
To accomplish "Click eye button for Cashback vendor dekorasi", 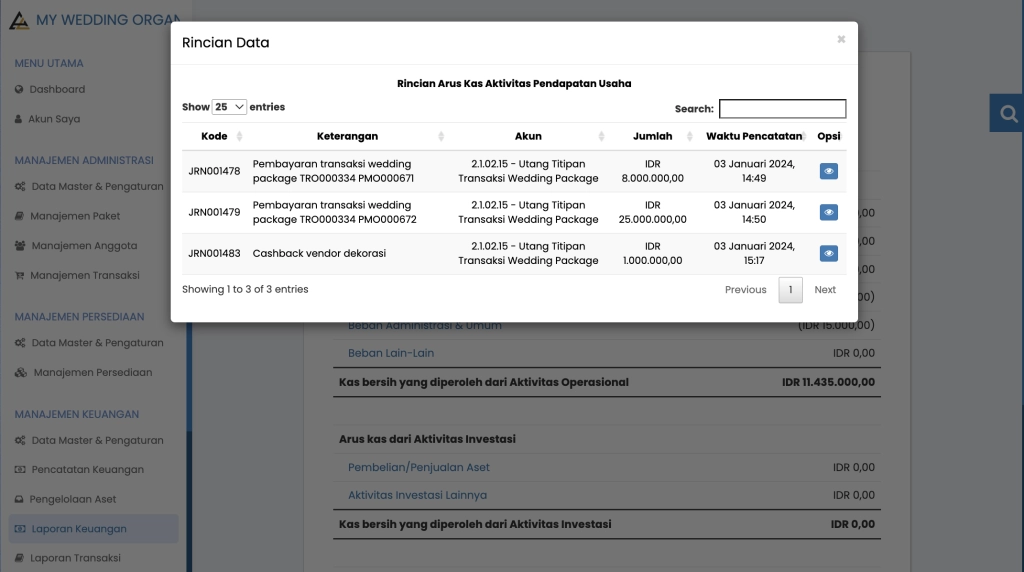I will click(x=828, y=254).
